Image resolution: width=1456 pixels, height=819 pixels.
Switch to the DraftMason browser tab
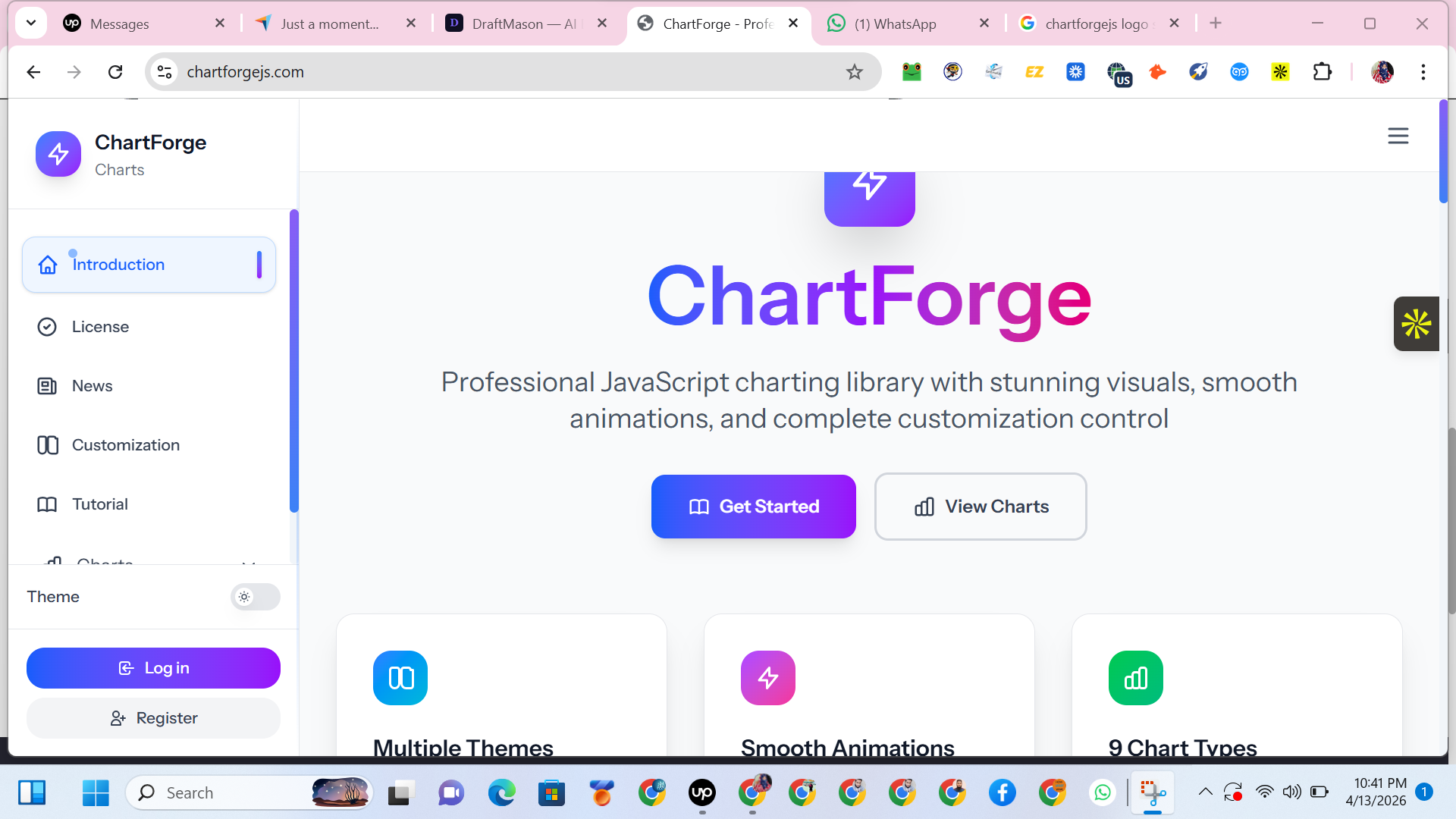tap(523, 24)
